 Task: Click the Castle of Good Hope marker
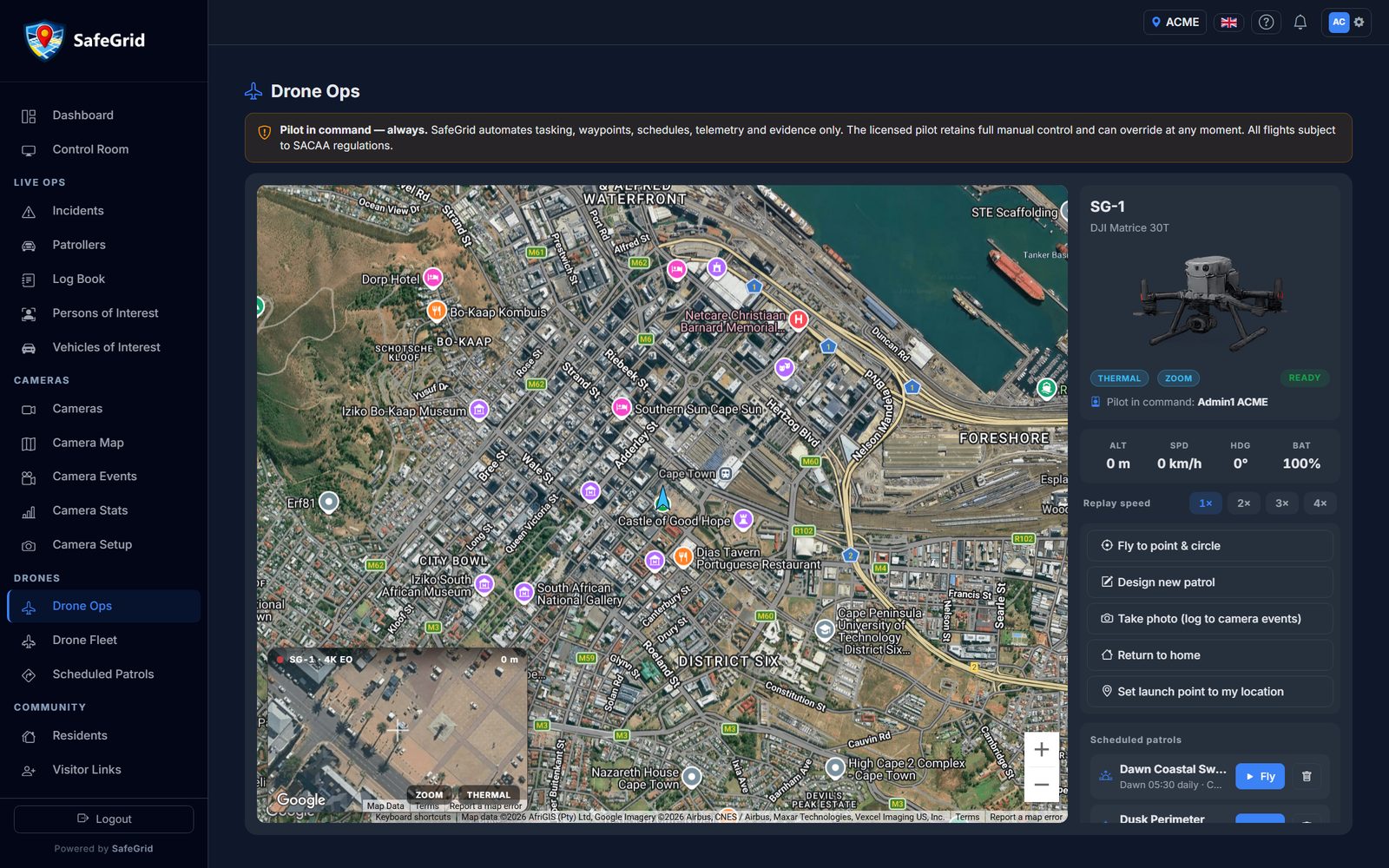pos(743,519)
